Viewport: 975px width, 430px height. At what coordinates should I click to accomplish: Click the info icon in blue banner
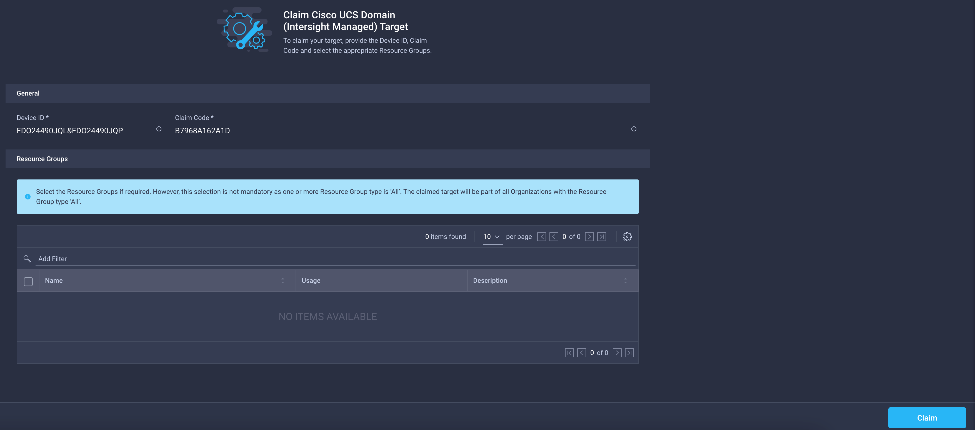coord(27,196)
